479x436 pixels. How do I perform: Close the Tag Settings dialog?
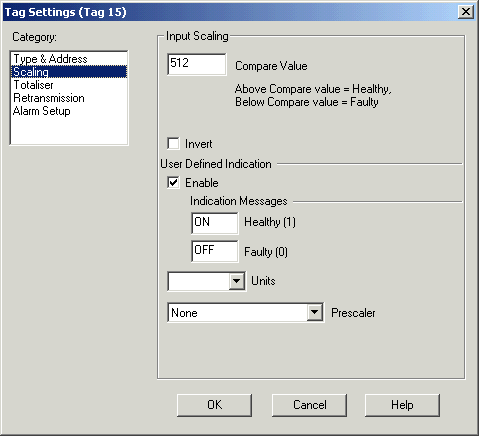click(466, 12)
